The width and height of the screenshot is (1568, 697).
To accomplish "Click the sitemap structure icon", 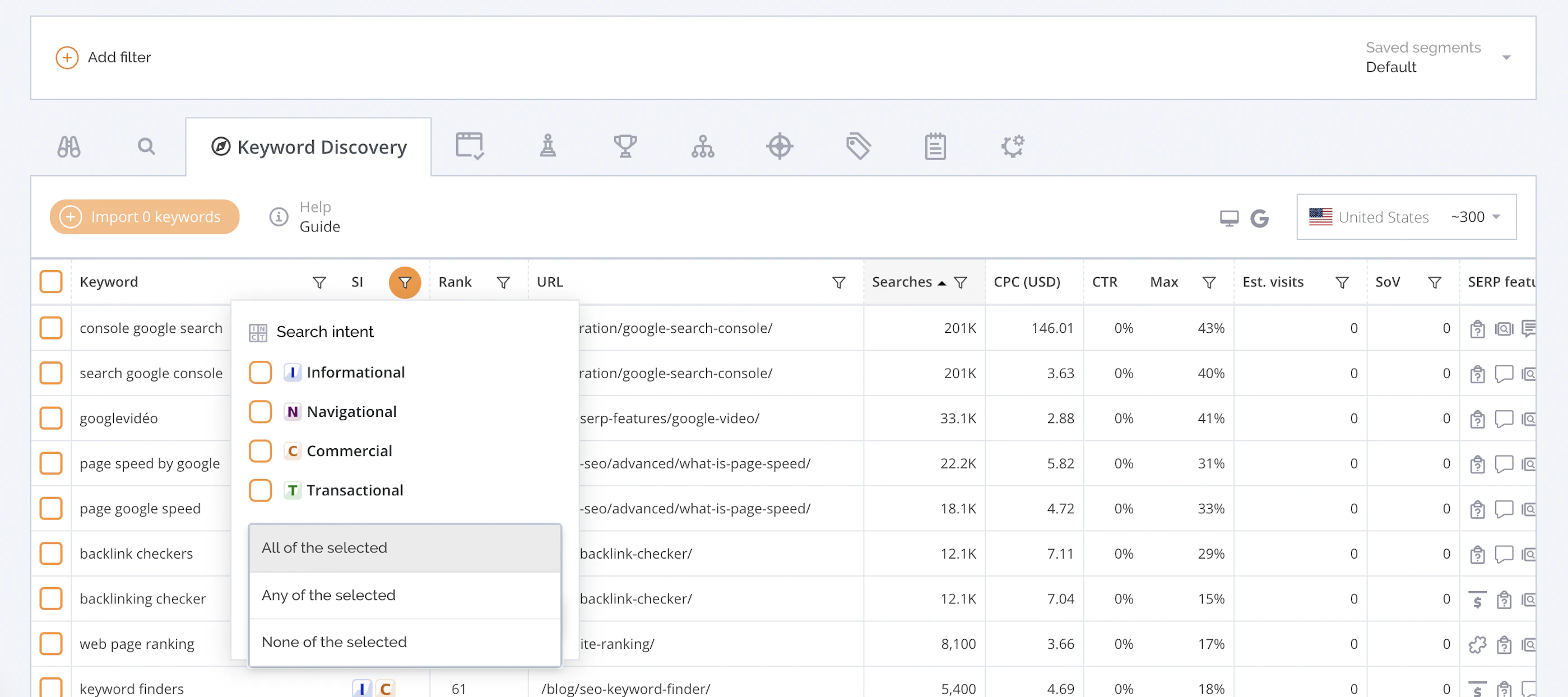I will click(703, 147).
